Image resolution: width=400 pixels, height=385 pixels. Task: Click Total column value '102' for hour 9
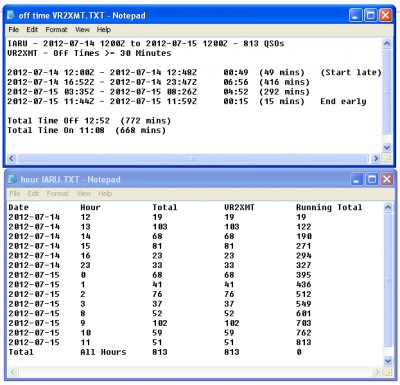(x=160, y=323)
